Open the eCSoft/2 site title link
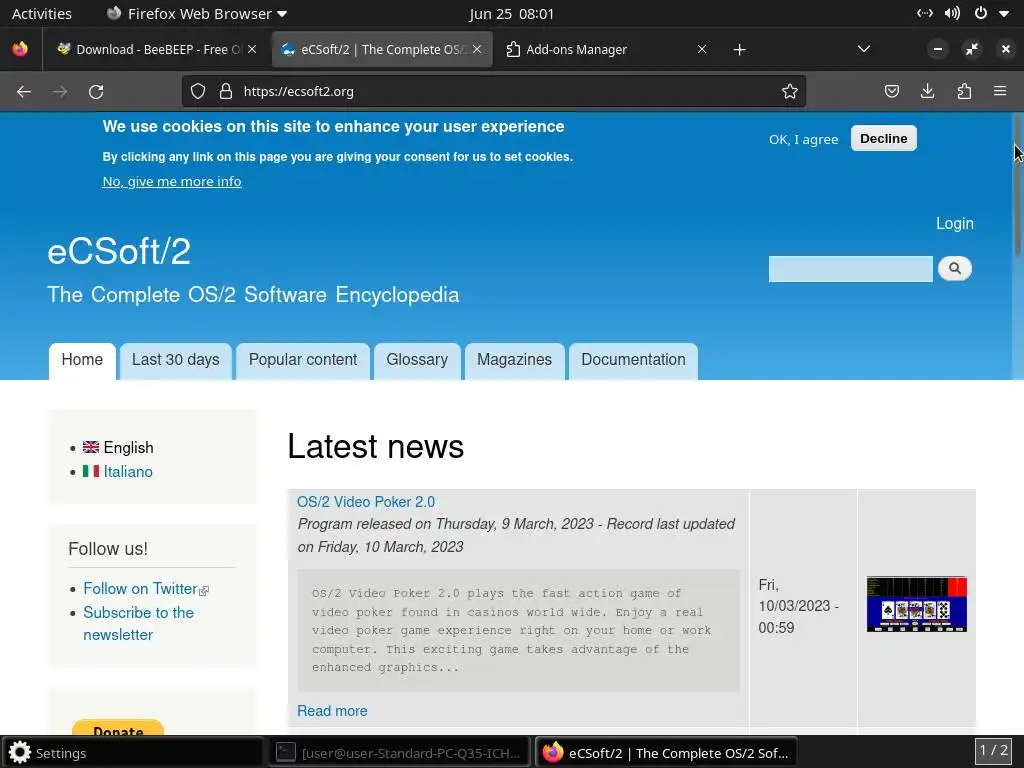Viewport: 1024px width, 768px height. (x=119, y=251)
